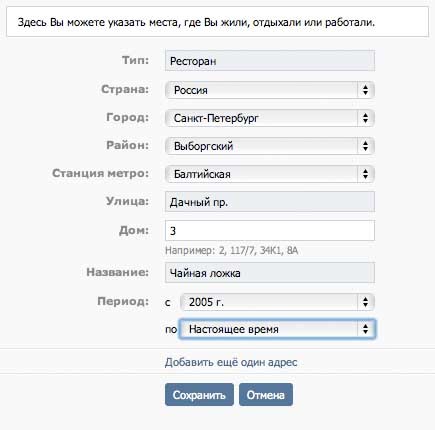435x430 pixels.
Task: Click arrows icon on Настоящее время select
Action: (366, 329)
